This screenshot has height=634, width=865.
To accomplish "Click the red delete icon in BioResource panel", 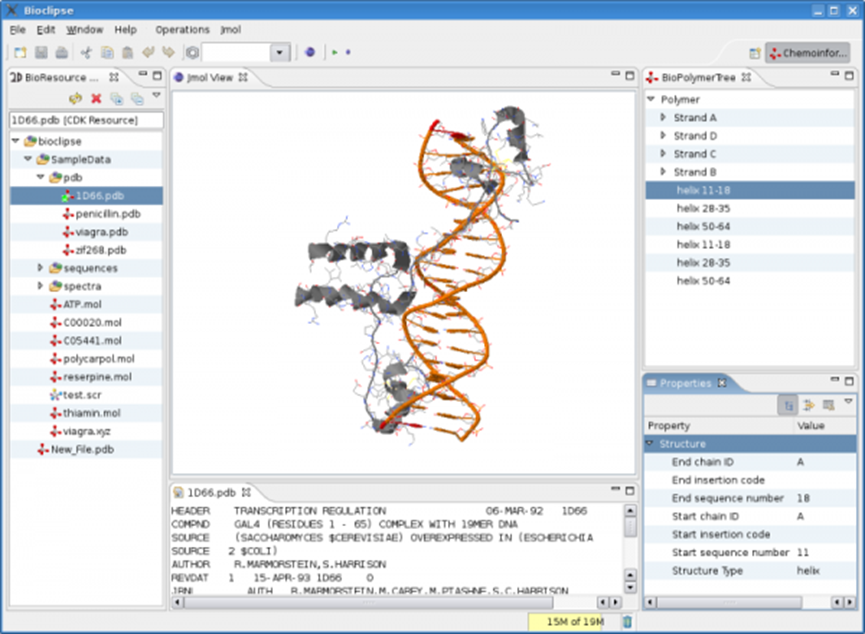I will point(96,98).
